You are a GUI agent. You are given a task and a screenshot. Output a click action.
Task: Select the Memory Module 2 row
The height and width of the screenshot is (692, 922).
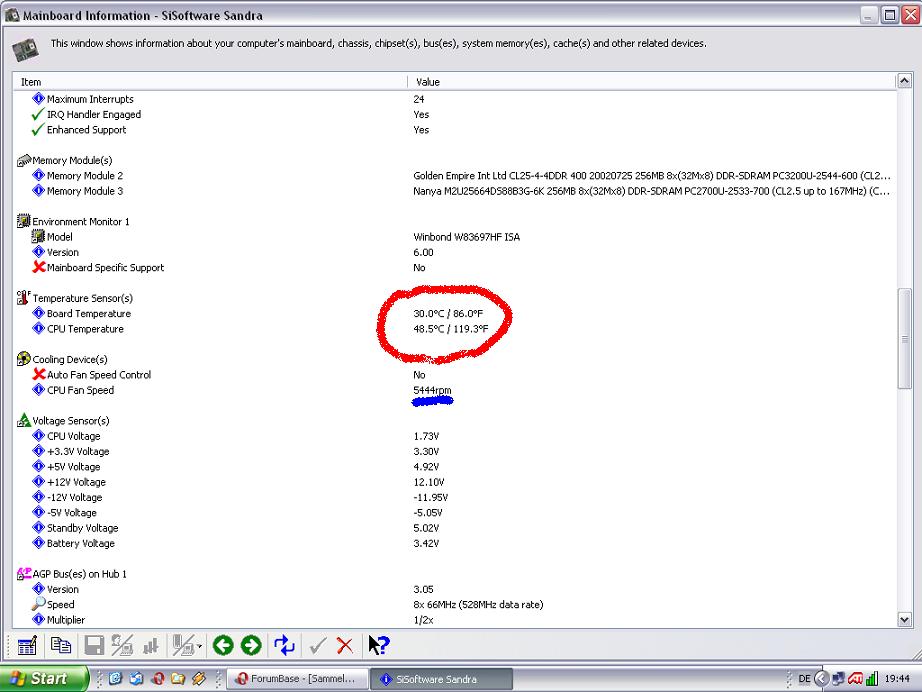[x=454, y=175]
